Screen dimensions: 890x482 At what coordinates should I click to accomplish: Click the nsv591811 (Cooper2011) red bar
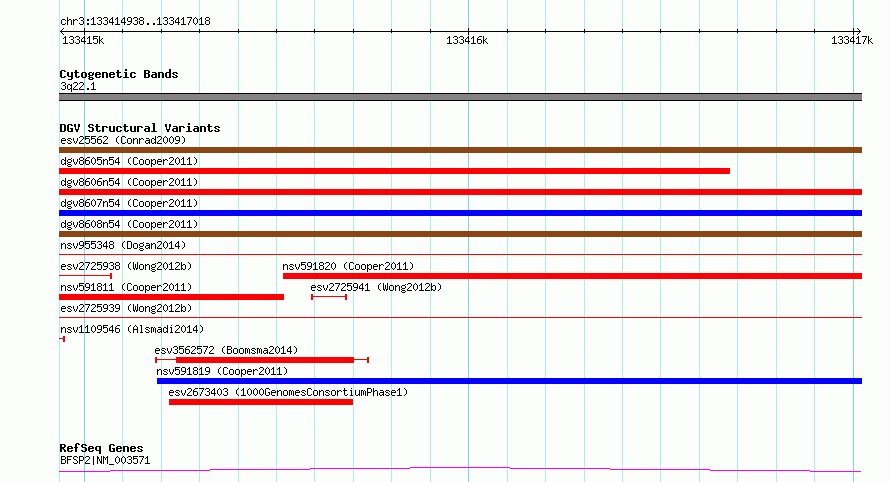171,297
